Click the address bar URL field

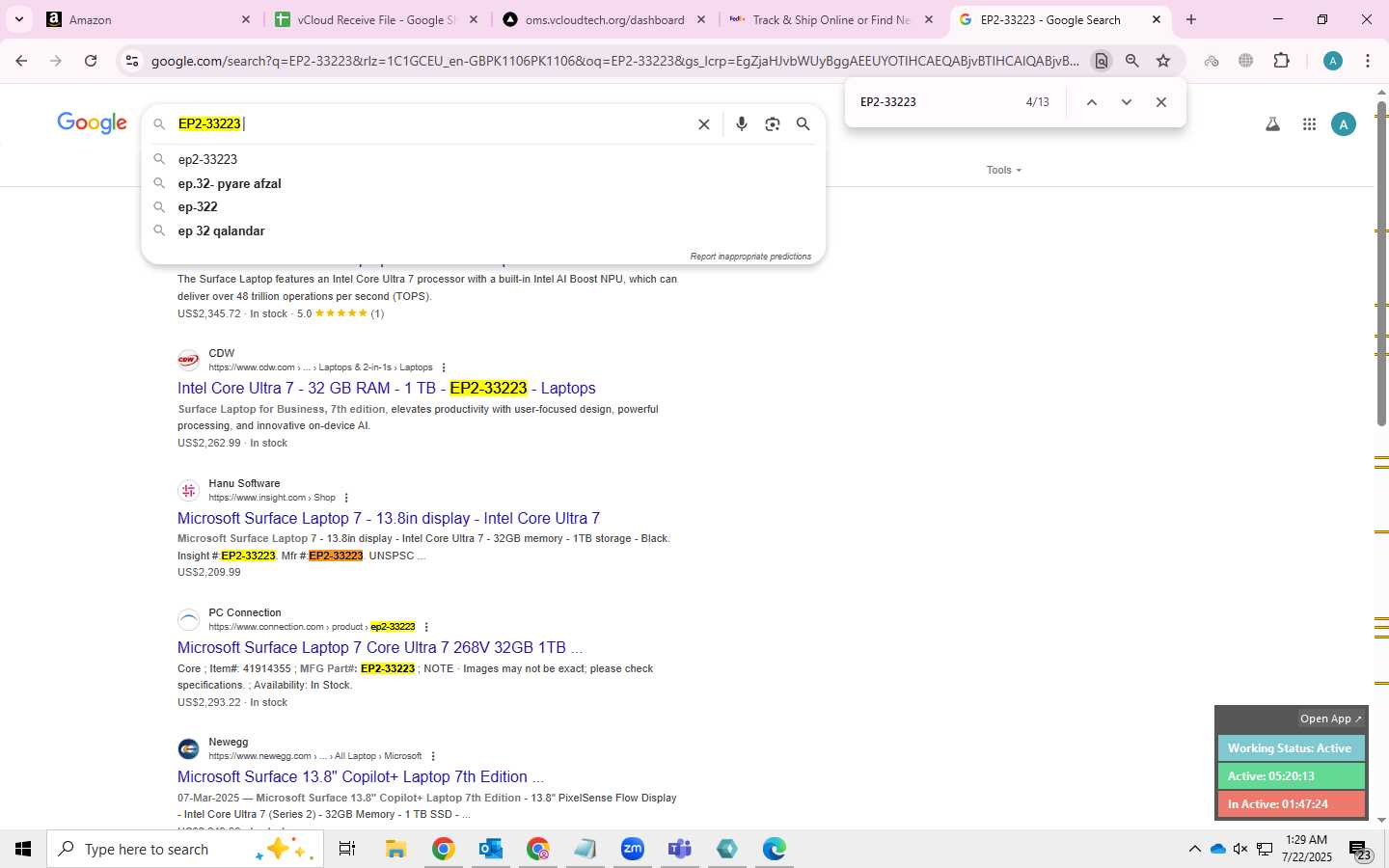(614, 61)
